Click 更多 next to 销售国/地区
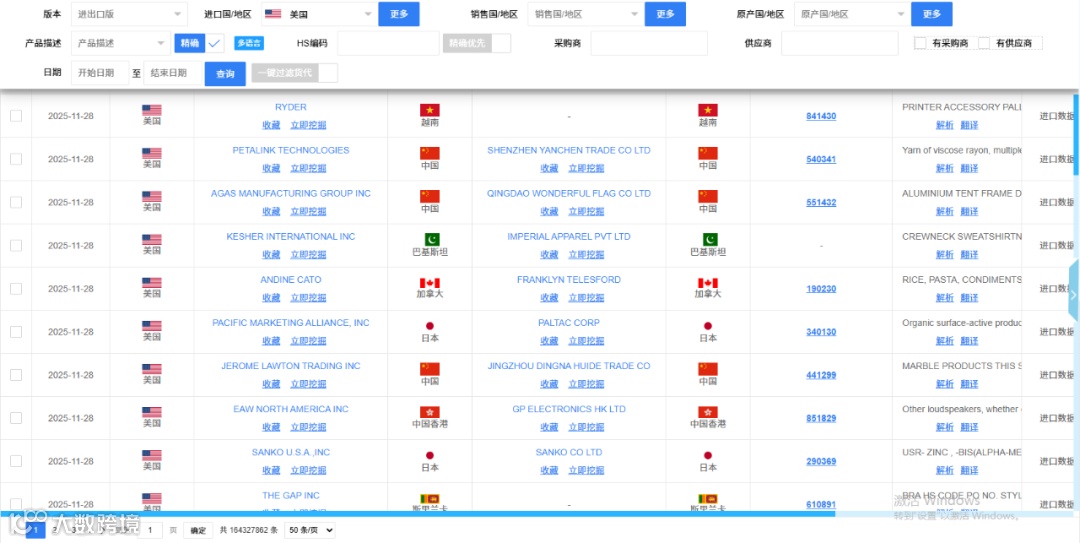The width and height of the screenshot is (1080, 543). pos(665,14)
